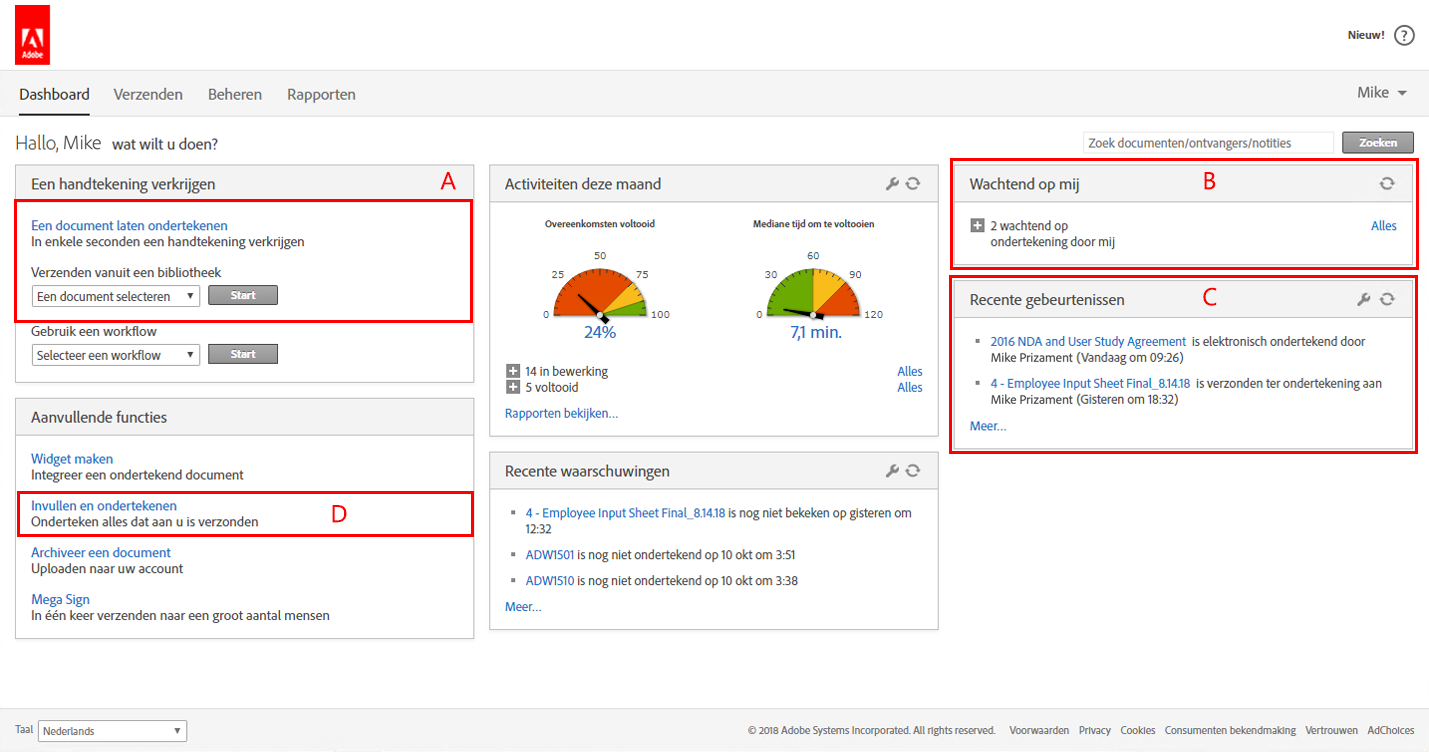1429x752 pixels.
Task: Open the Voorwaarden footer link
Action: point(1039,731)
